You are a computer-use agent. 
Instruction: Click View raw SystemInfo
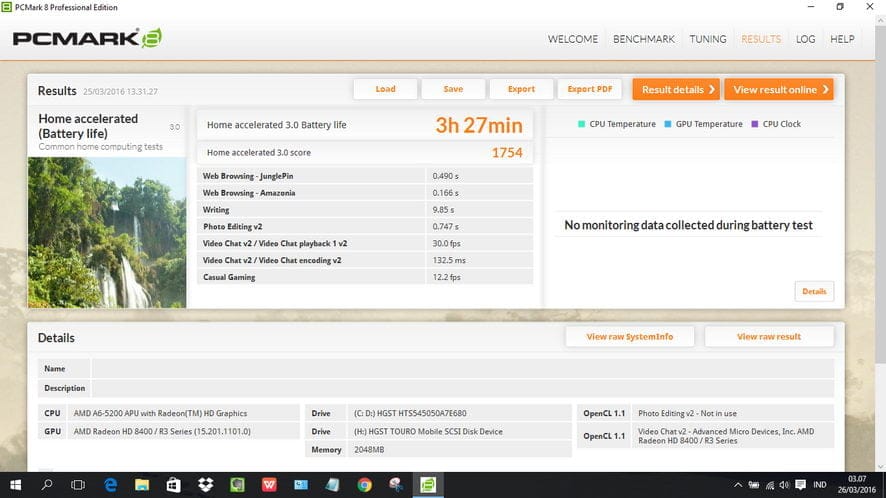click(629, 336)
